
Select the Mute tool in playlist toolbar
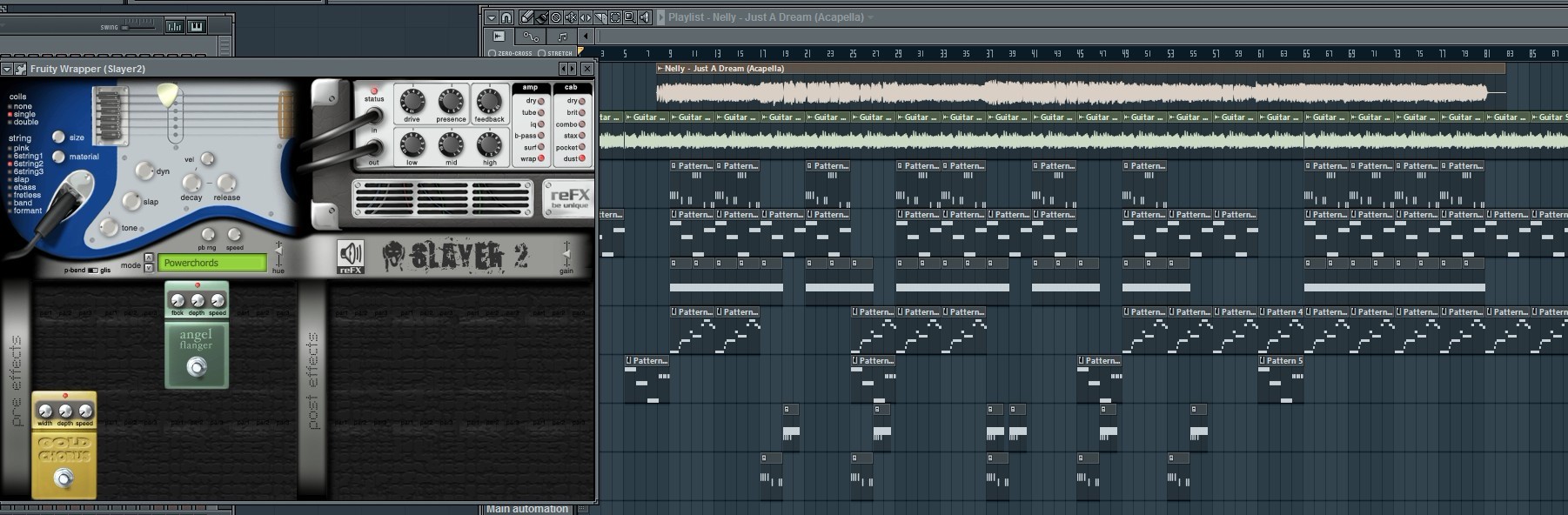pyautogui.click(x=571, y=17)
